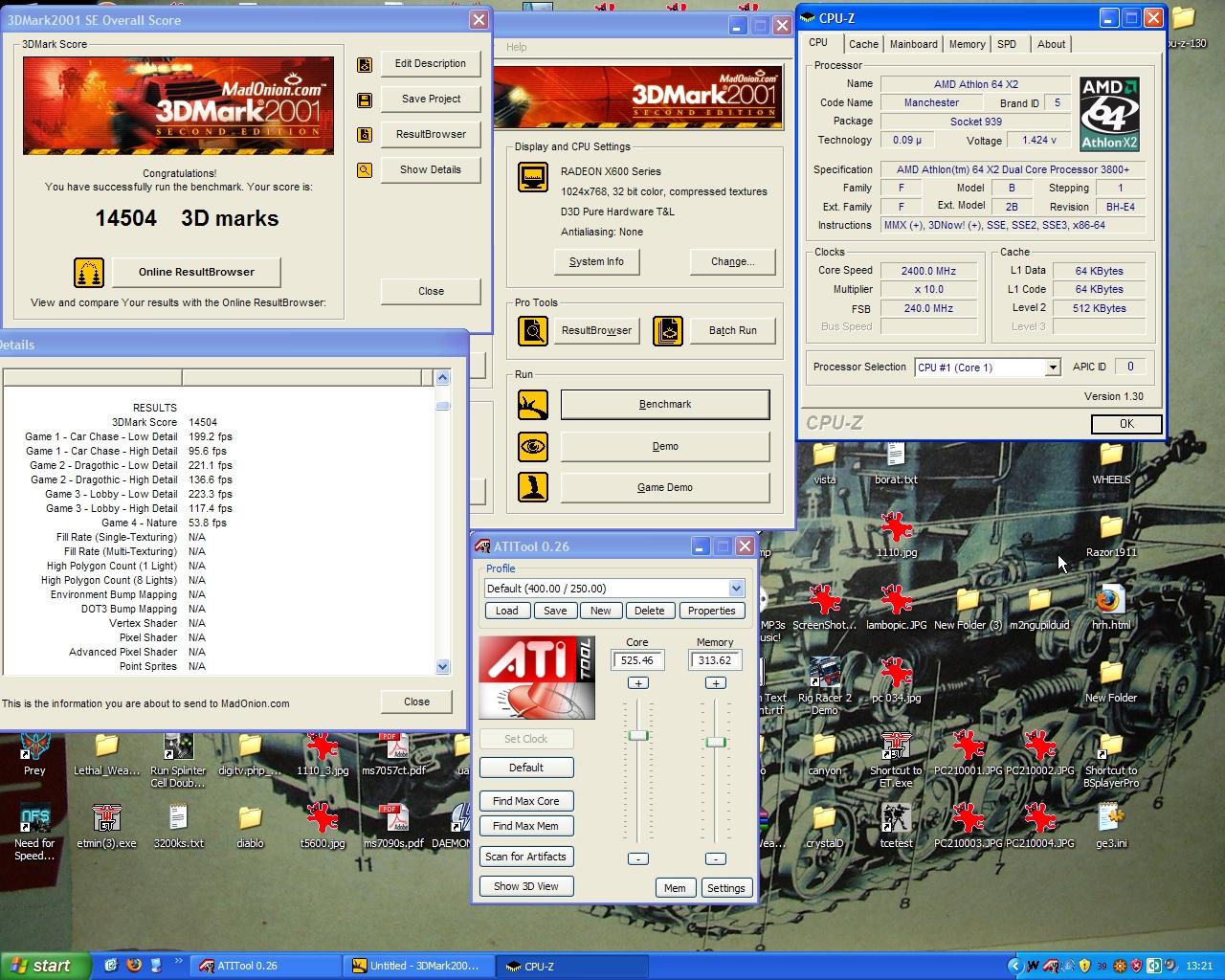This screenshot has height=980, width=1225.
Task: Click Find Max Core in ATITool
Action: (x=526, y=801)
